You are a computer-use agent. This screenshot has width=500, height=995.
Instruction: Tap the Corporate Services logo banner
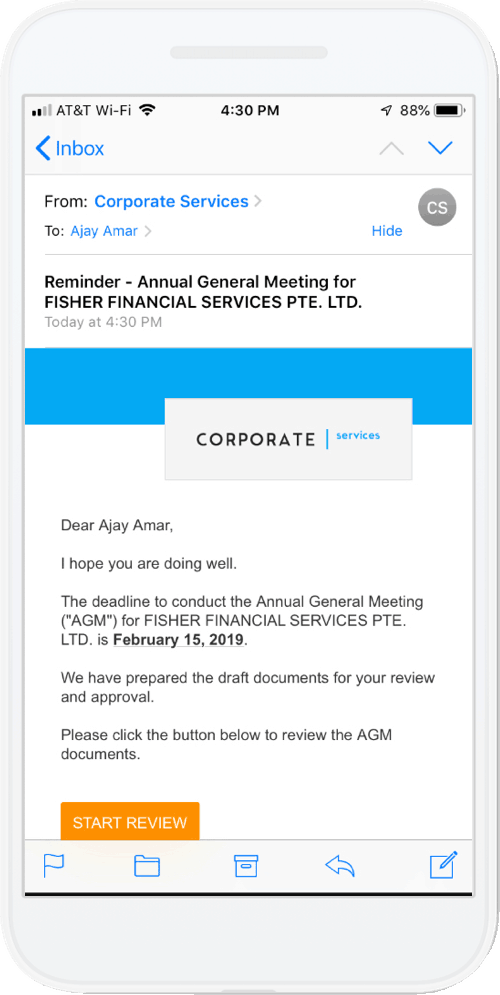(288, 438)
